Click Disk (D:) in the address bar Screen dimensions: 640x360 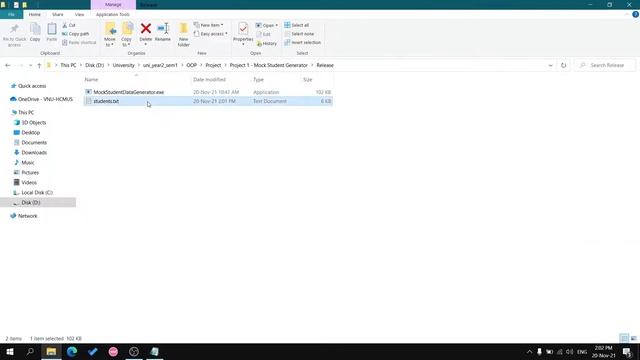(94, 65)
